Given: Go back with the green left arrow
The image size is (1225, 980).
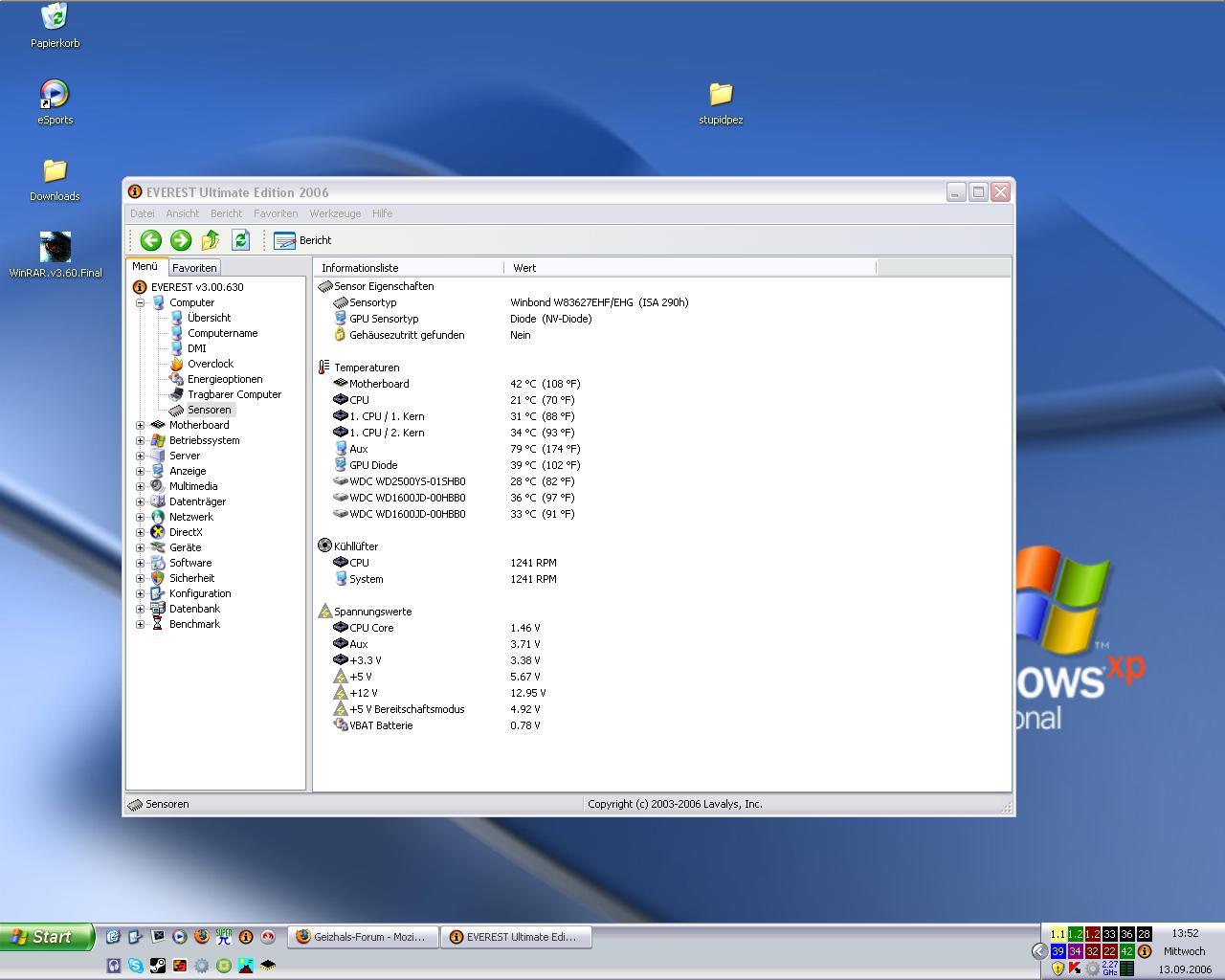Looking at the screenshot, I should (150, 240).
